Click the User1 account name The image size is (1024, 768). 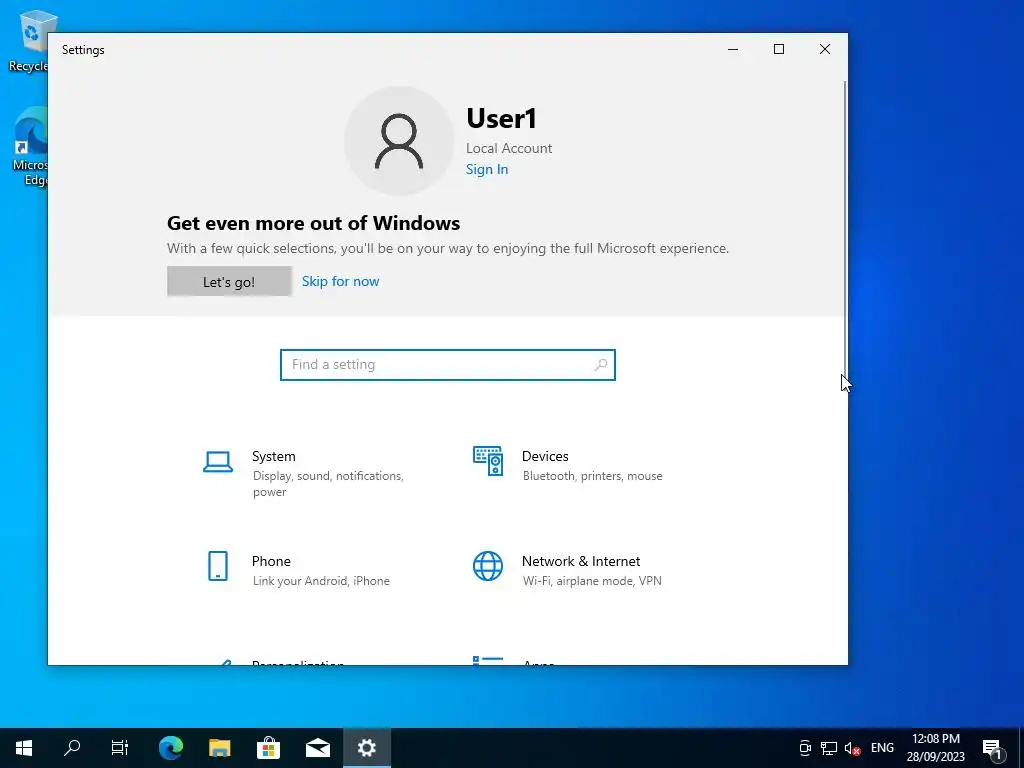pos(502,118)
